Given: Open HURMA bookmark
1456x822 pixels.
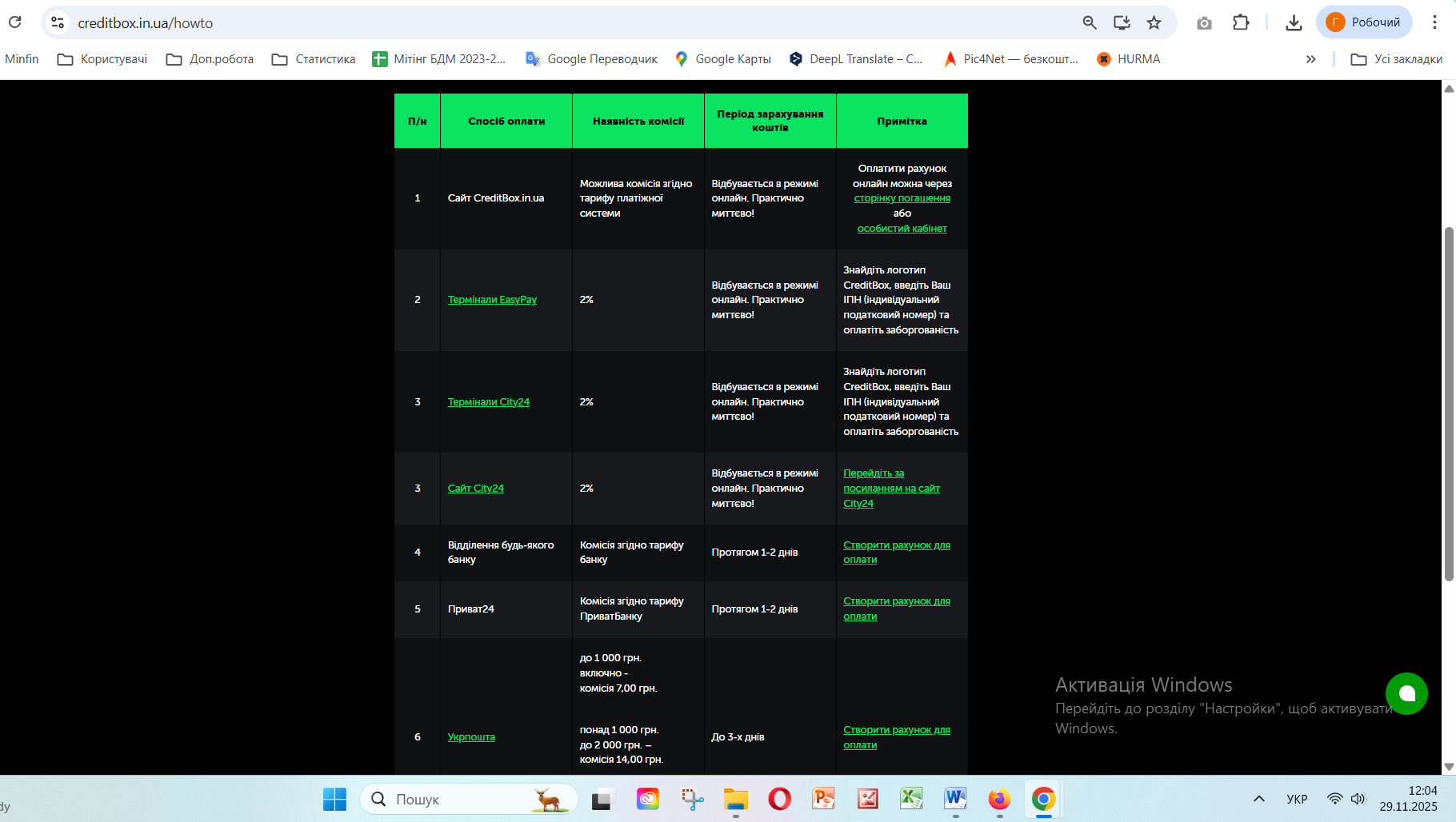Looking at the screenshot, I should click(x=1128, y=59).
